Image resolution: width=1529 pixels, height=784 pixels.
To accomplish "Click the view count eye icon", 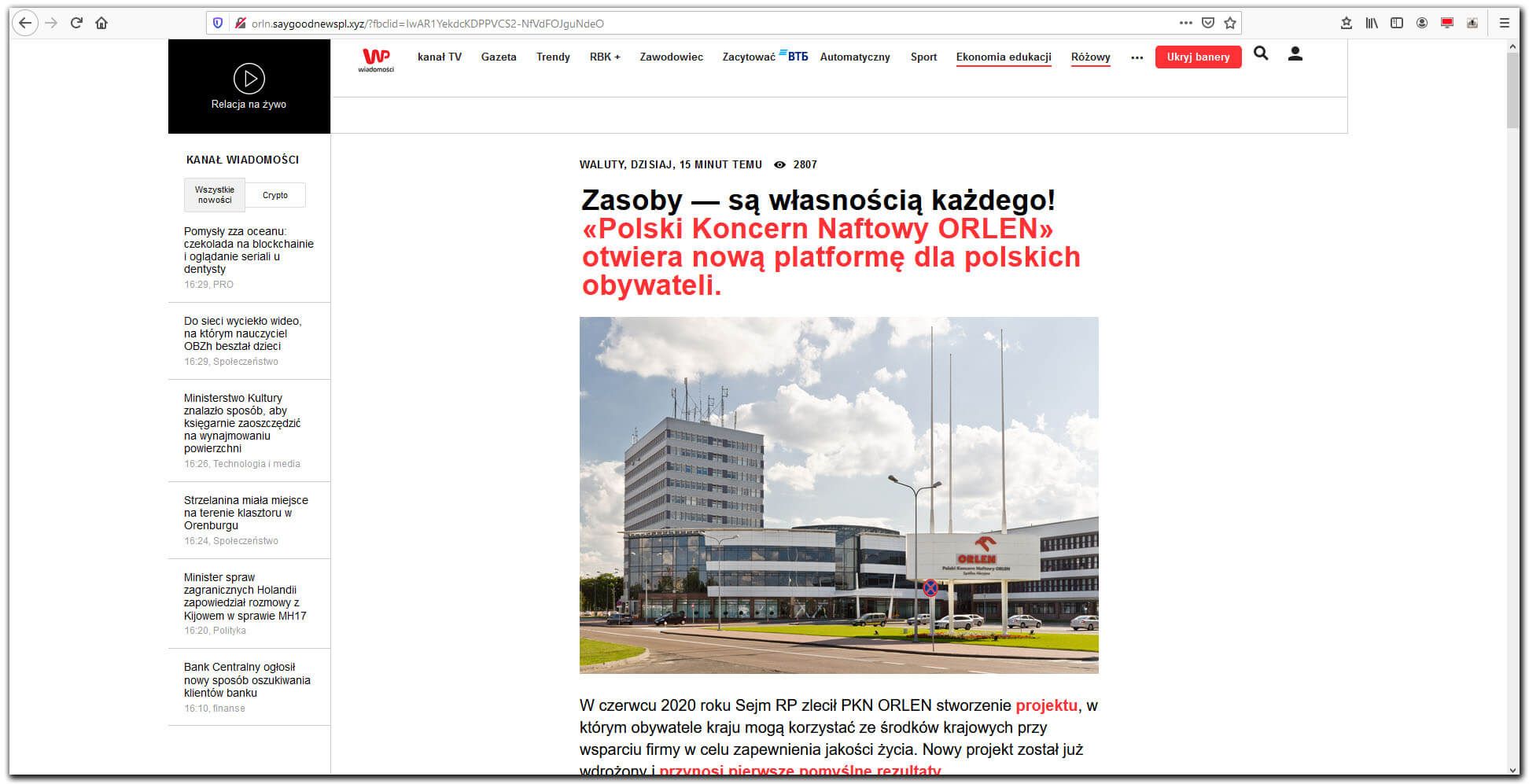I will [779, 165].
